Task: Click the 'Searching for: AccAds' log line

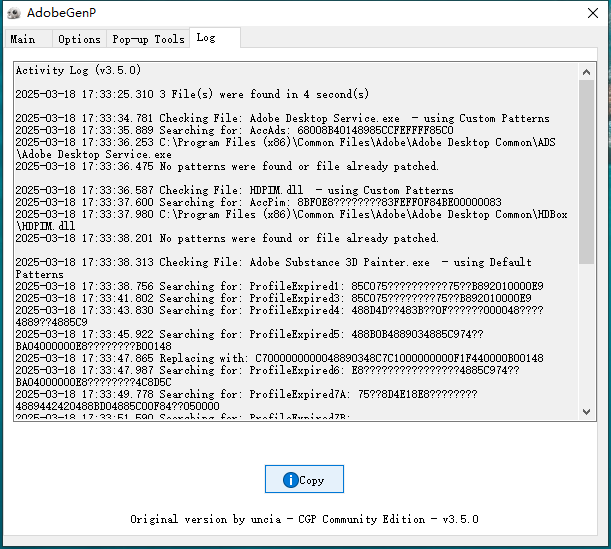Action: coord(235,130)
